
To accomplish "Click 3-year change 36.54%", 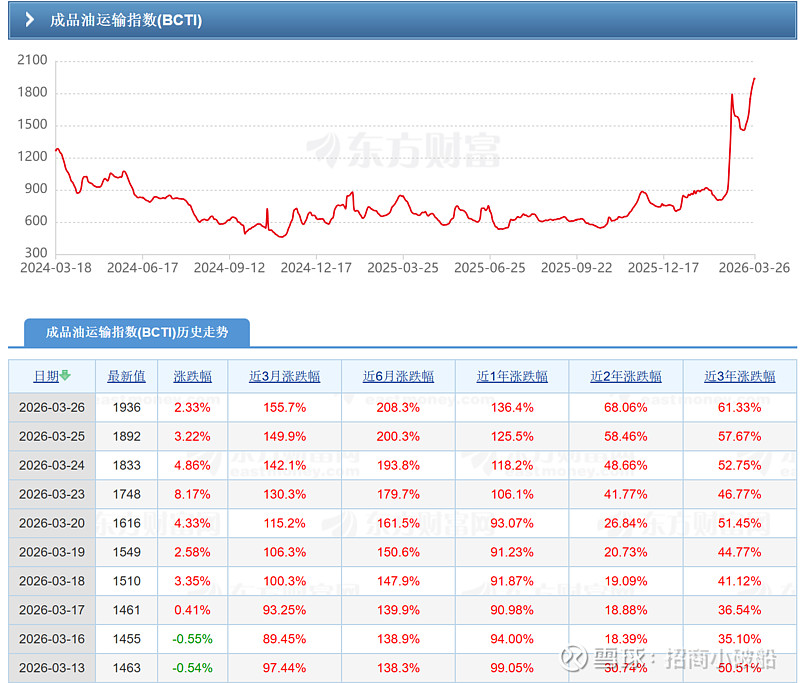I will [740, 610].
